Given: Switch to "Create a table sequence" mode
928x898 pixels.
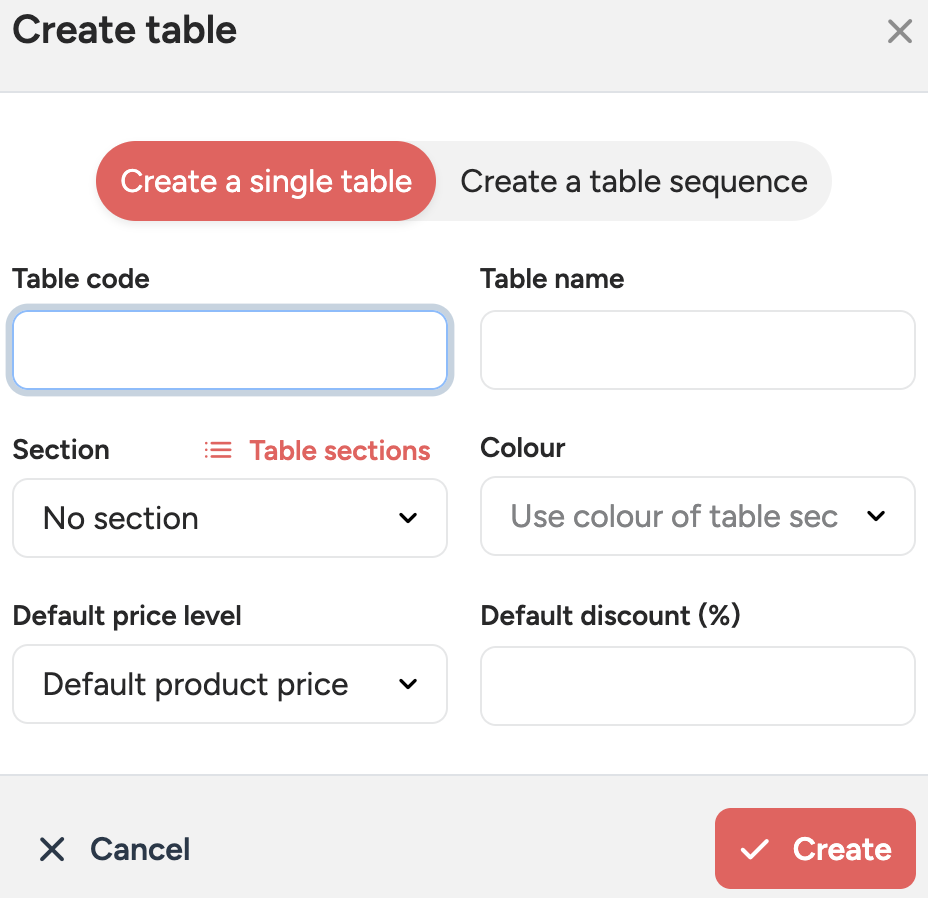Looking at the screenshot, I should point(633,181).
